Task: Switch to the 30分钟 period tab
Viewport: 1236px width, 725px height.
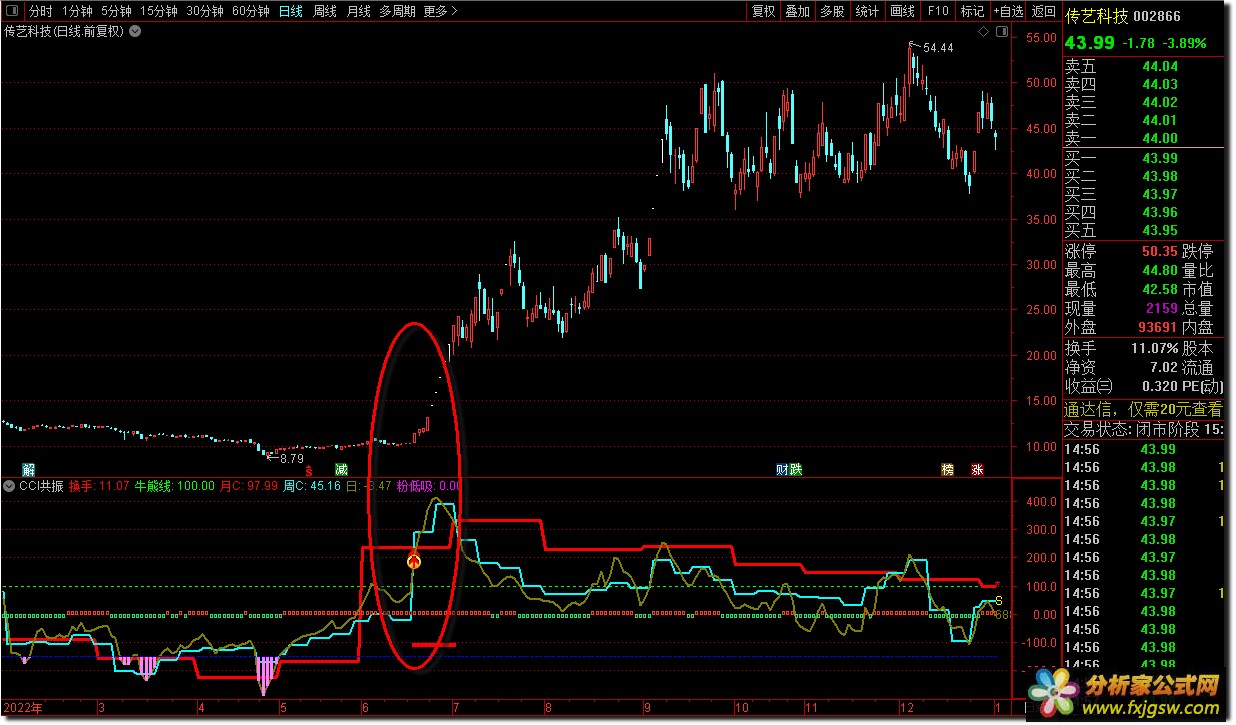Action: click(x=205, y=11)
